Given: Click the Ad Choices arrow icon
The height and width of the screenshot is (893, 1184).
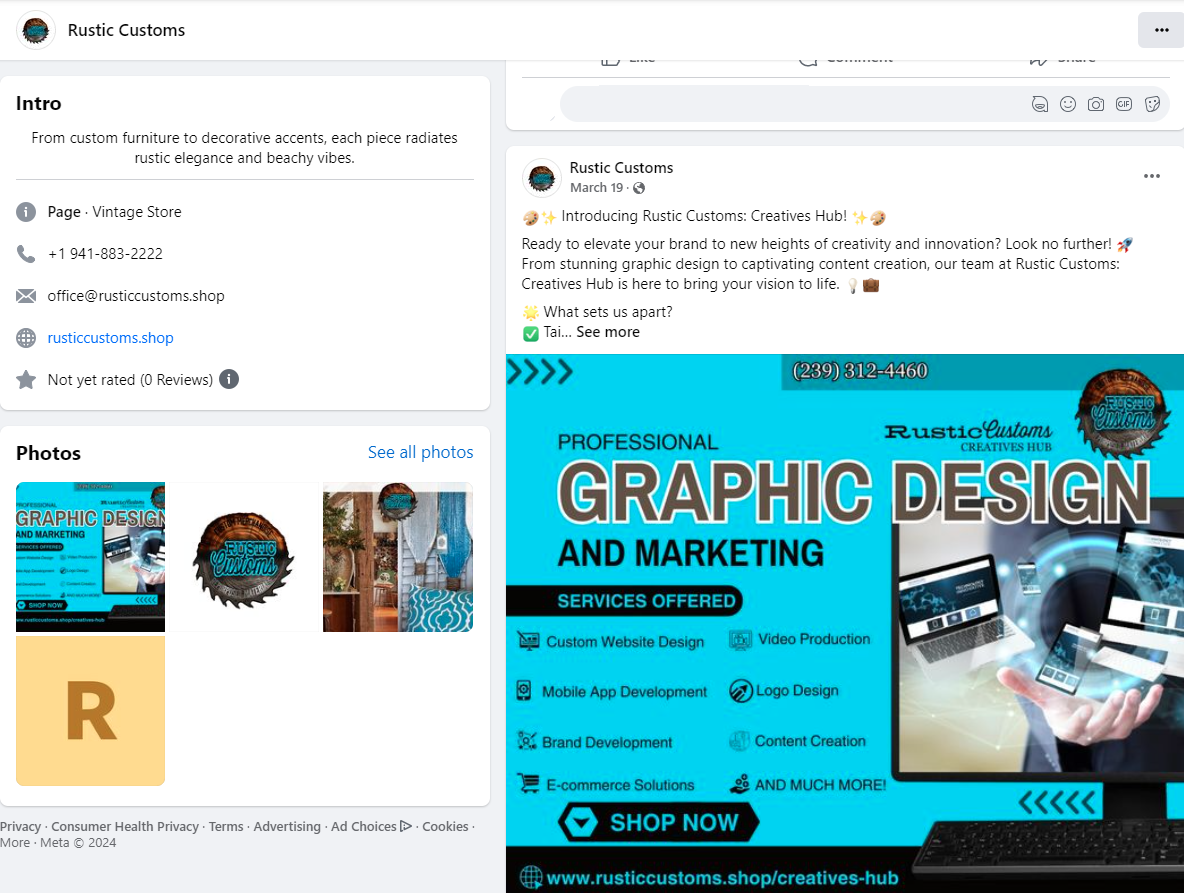Looking at the screenshot, I should (x=406, y=826).
